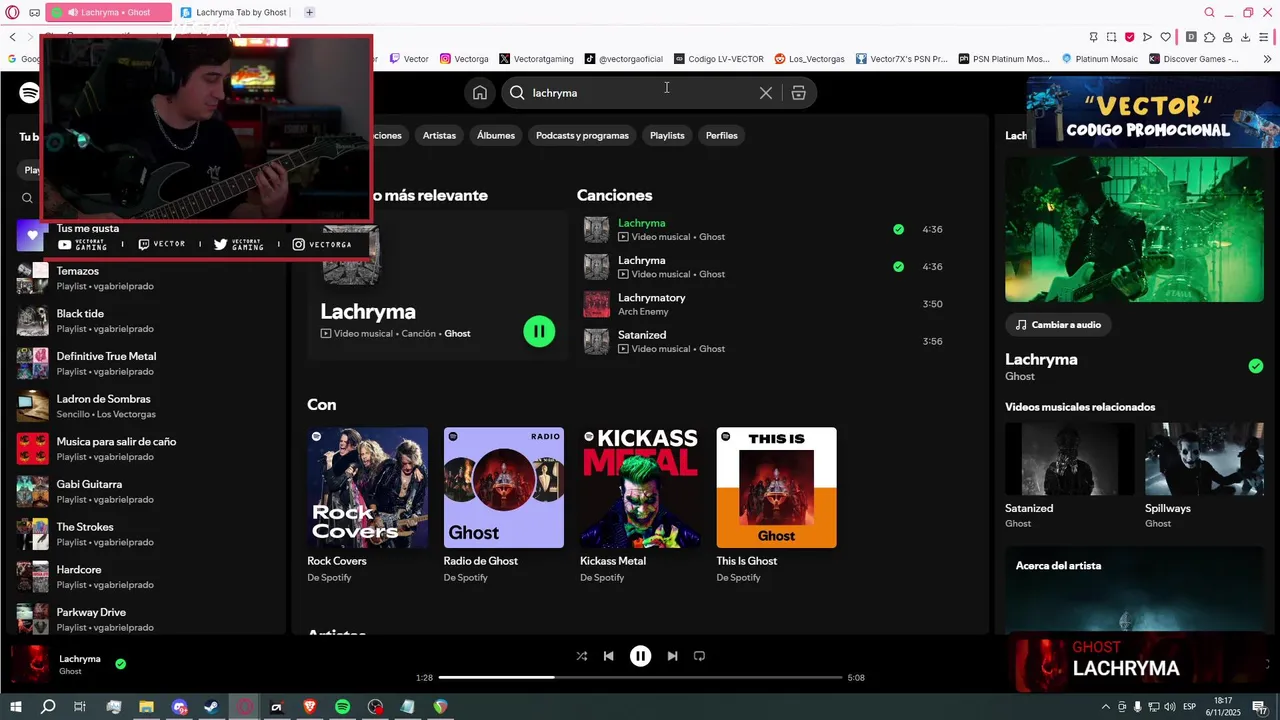The width and height of the screenshot is (1280, 720).
Task: Seek within the song progress bar
Action: pos(640,678)
